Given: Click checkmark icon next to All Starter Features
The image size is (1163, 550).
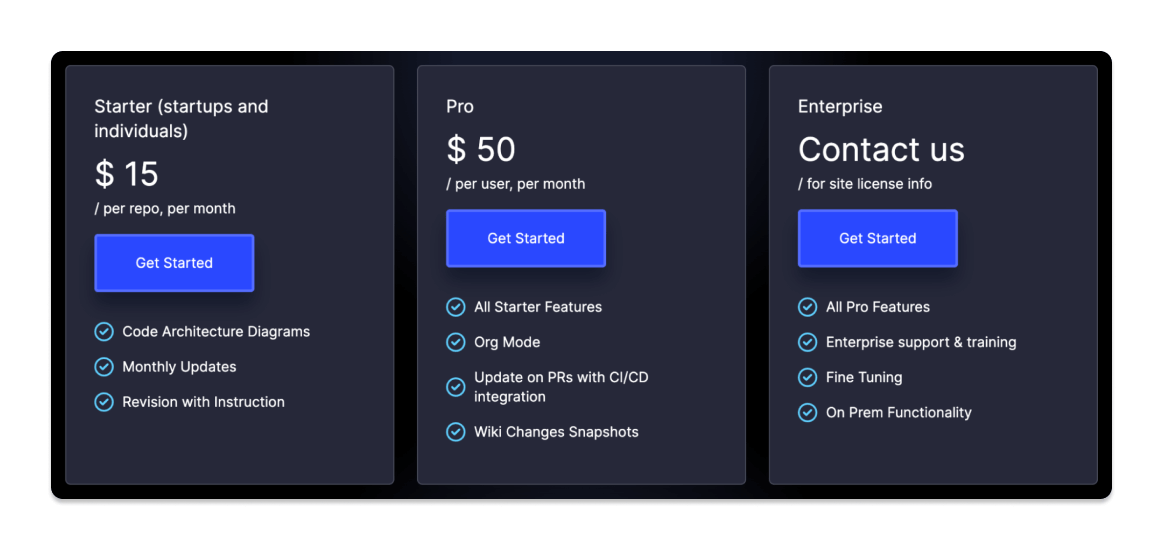Looking at the screenshot, I should [455, 307].
